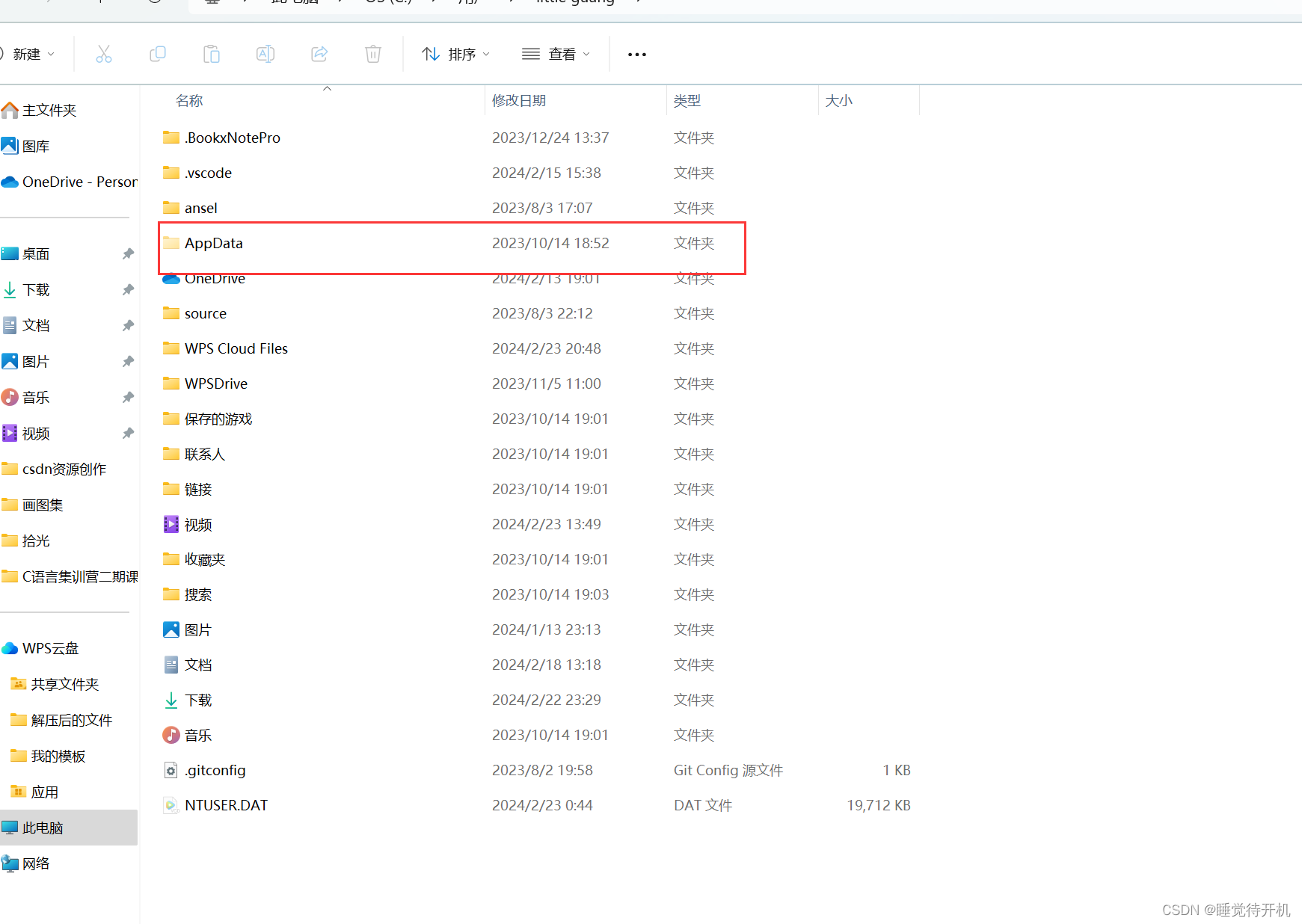The height and width of the screenshot is (924, 1302).
Task: Open 应用 under WPS云盘
Action: [34, 792]
